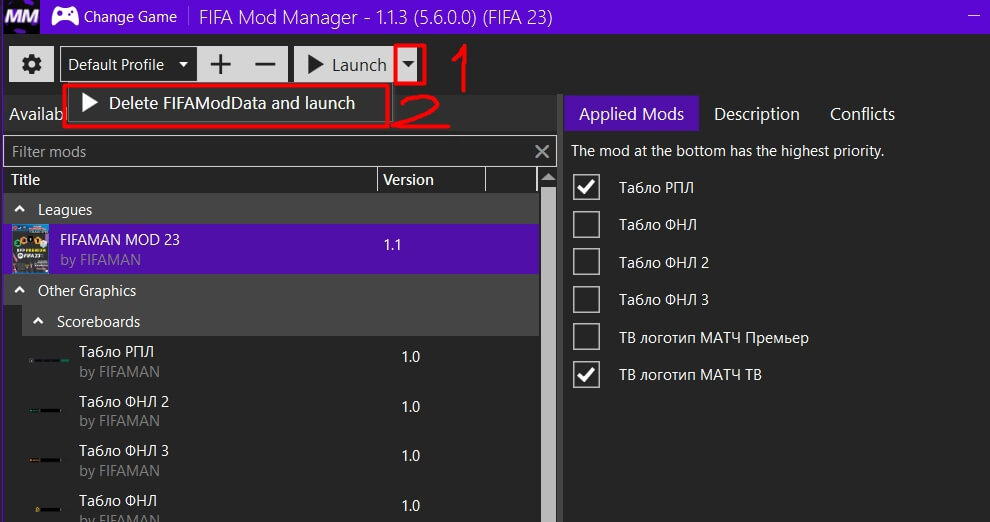Click the Табло ФНЛ 2 thumbnail in list

pos(45,410)
